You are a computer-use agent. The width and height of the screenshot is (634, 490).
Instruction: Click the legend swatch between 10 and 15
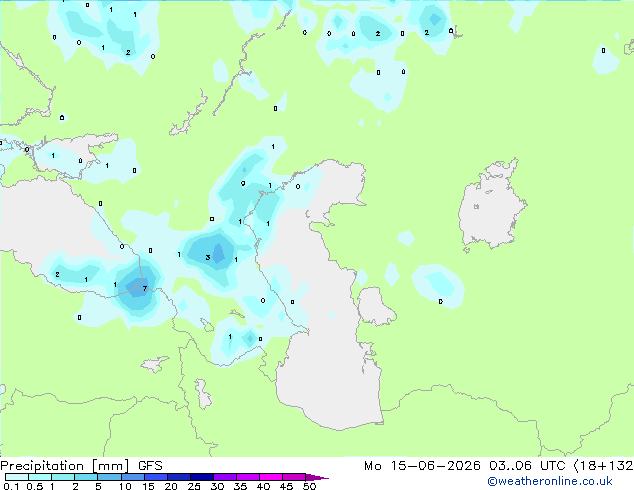(x=132, y=477)
